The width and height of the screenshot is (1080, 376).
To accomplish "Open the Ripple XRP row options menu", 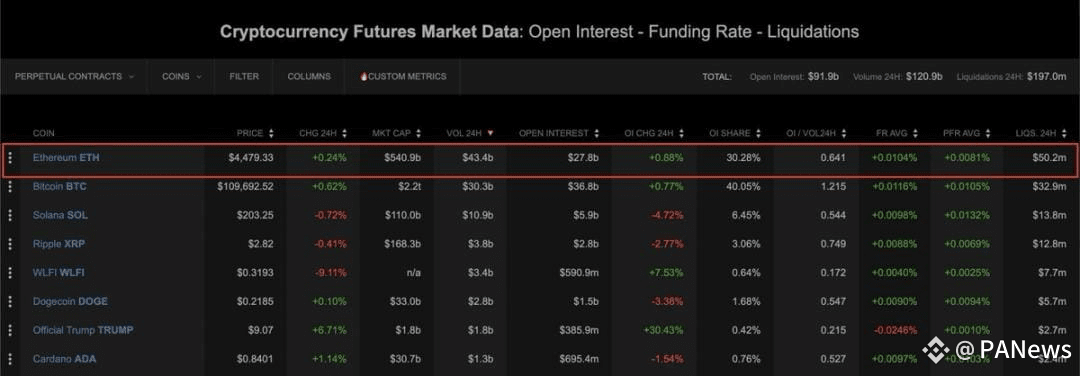I will 10,244.
